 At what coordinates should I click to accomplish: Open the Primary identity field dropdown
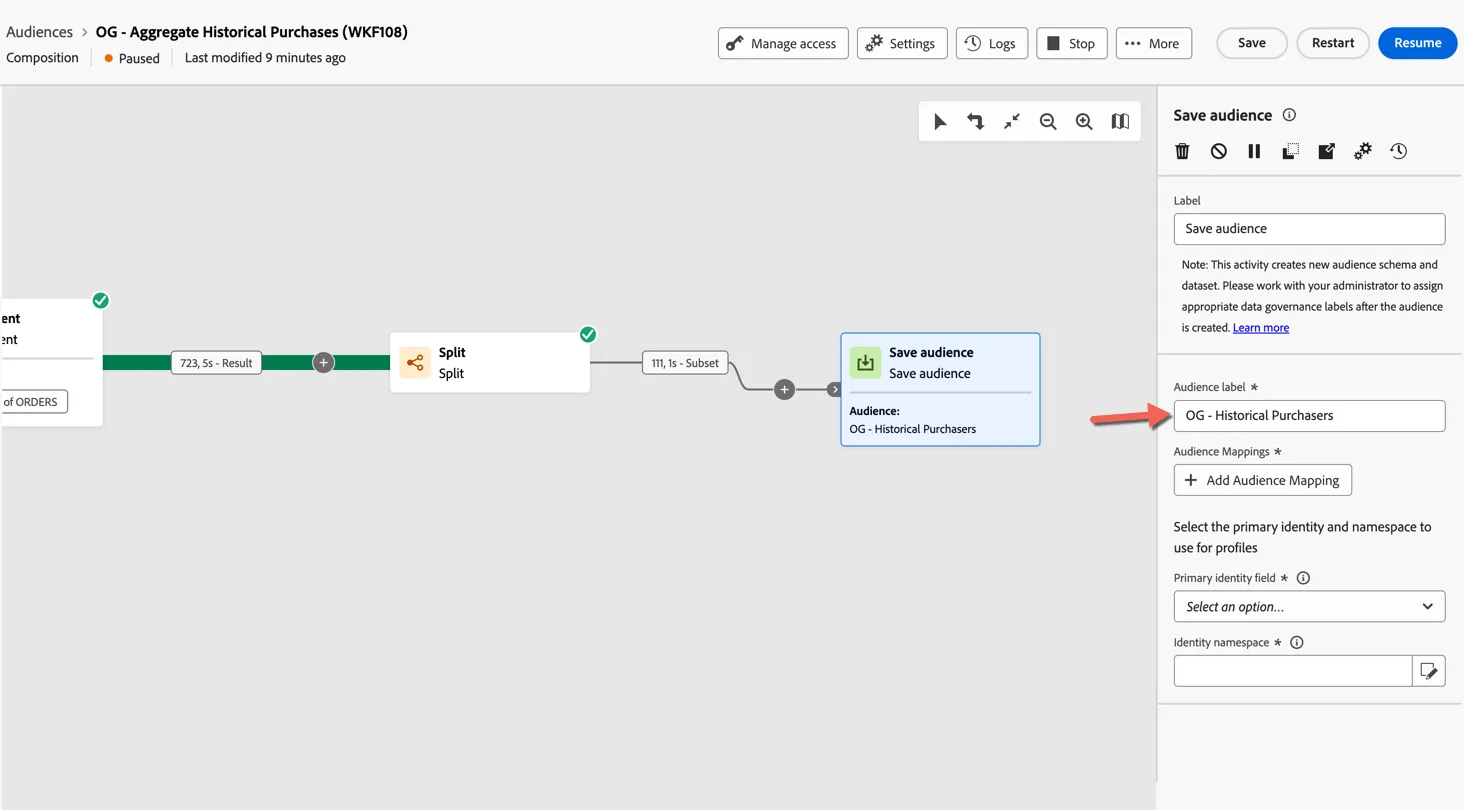(1309, 606)
